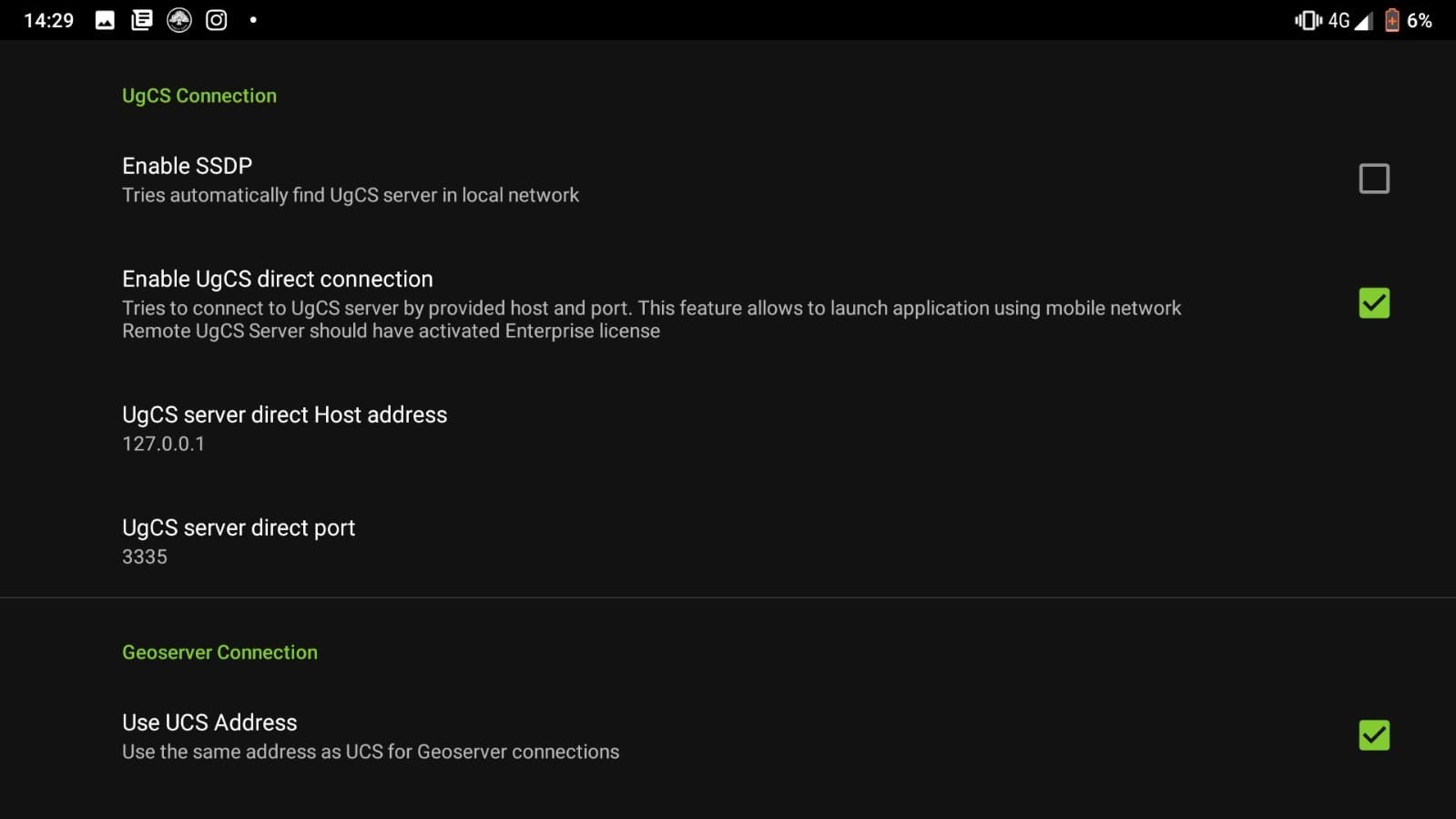The height and width of the screenshot is (819, 1456).
Task: Tap the Enable SSDP title text
Action: [x=188, y=166]
